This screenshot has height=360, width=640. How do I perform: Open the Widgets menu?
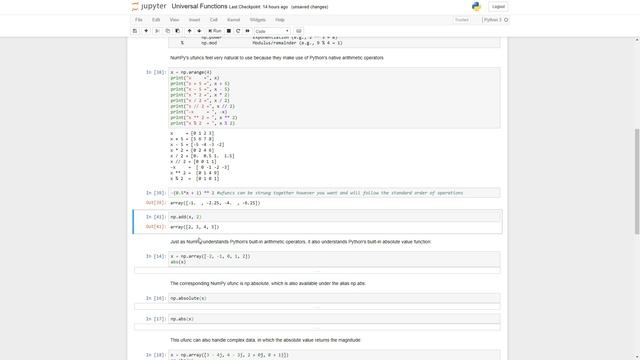coord(258,20)
